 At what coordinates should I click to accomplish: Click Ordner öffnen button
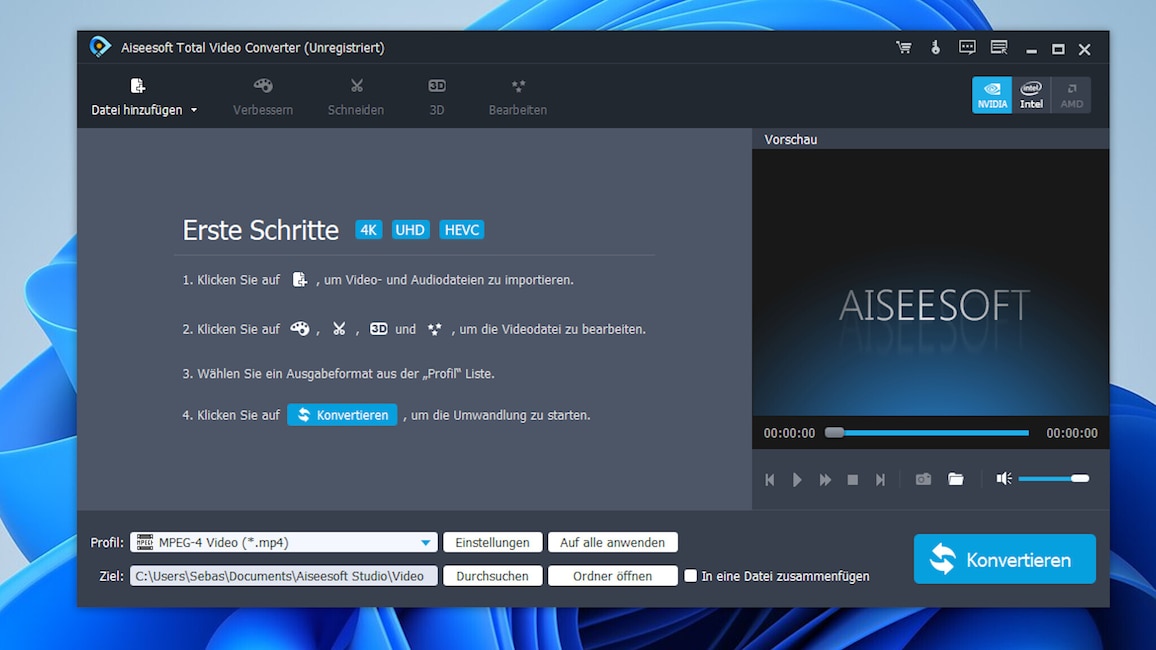click(x=613, y=576)
